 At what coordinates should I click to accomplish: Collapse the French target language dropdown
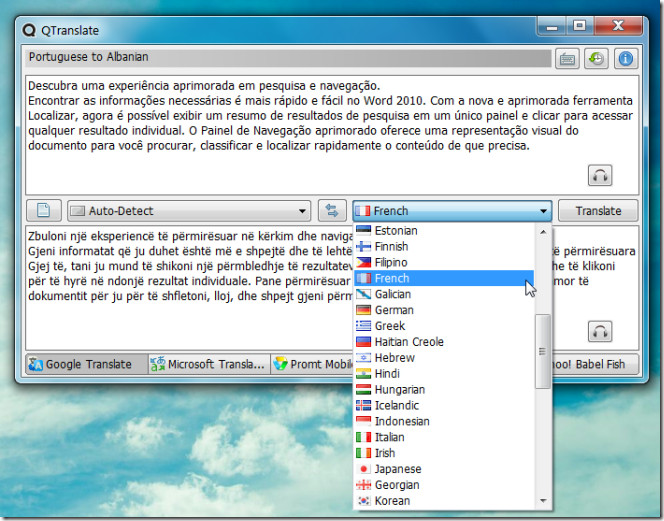452,211
